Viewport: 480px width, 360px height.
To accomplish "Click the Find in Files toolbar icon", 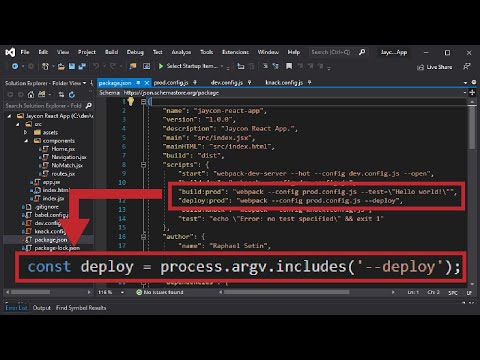I will coord(133,66).
